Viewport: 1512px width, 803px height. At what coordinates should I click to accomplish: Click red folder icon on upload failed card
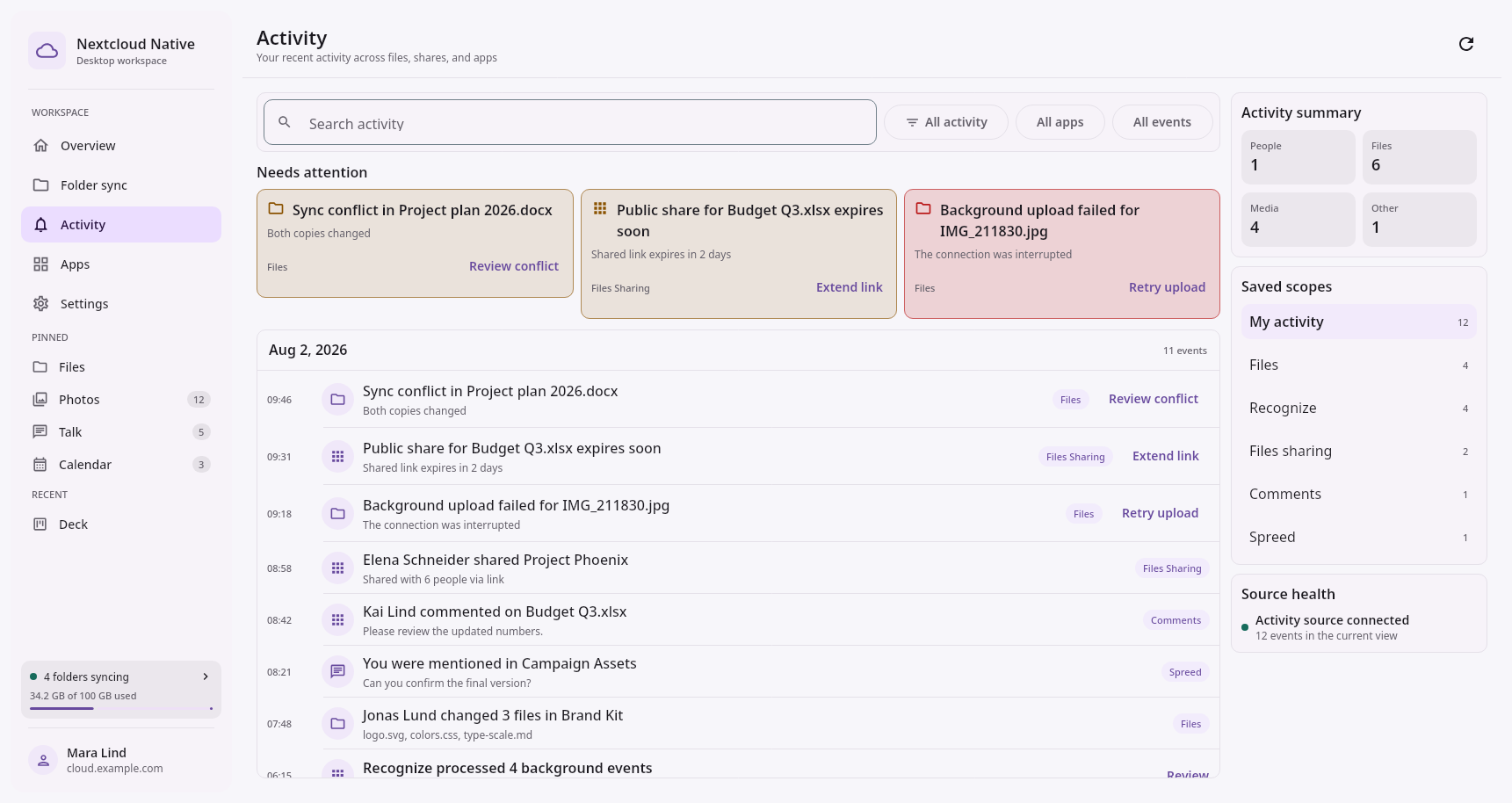pos(923,209)
